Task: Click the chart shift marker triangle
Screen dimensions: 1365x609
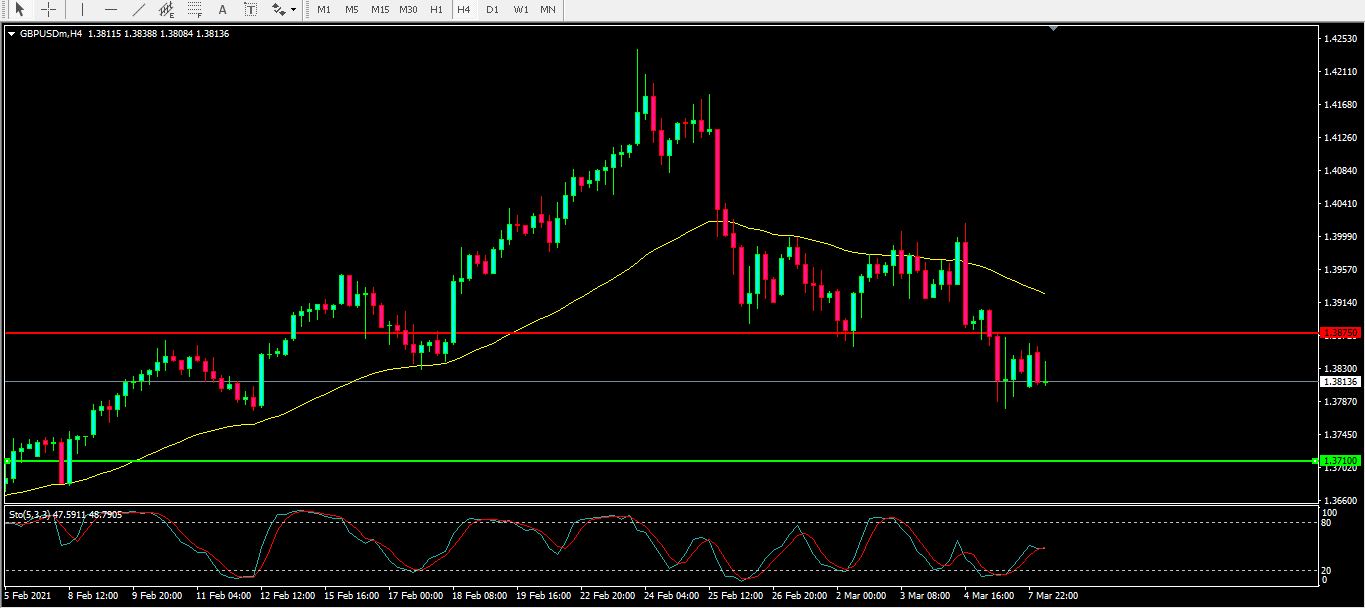Action: point(1053,29)
